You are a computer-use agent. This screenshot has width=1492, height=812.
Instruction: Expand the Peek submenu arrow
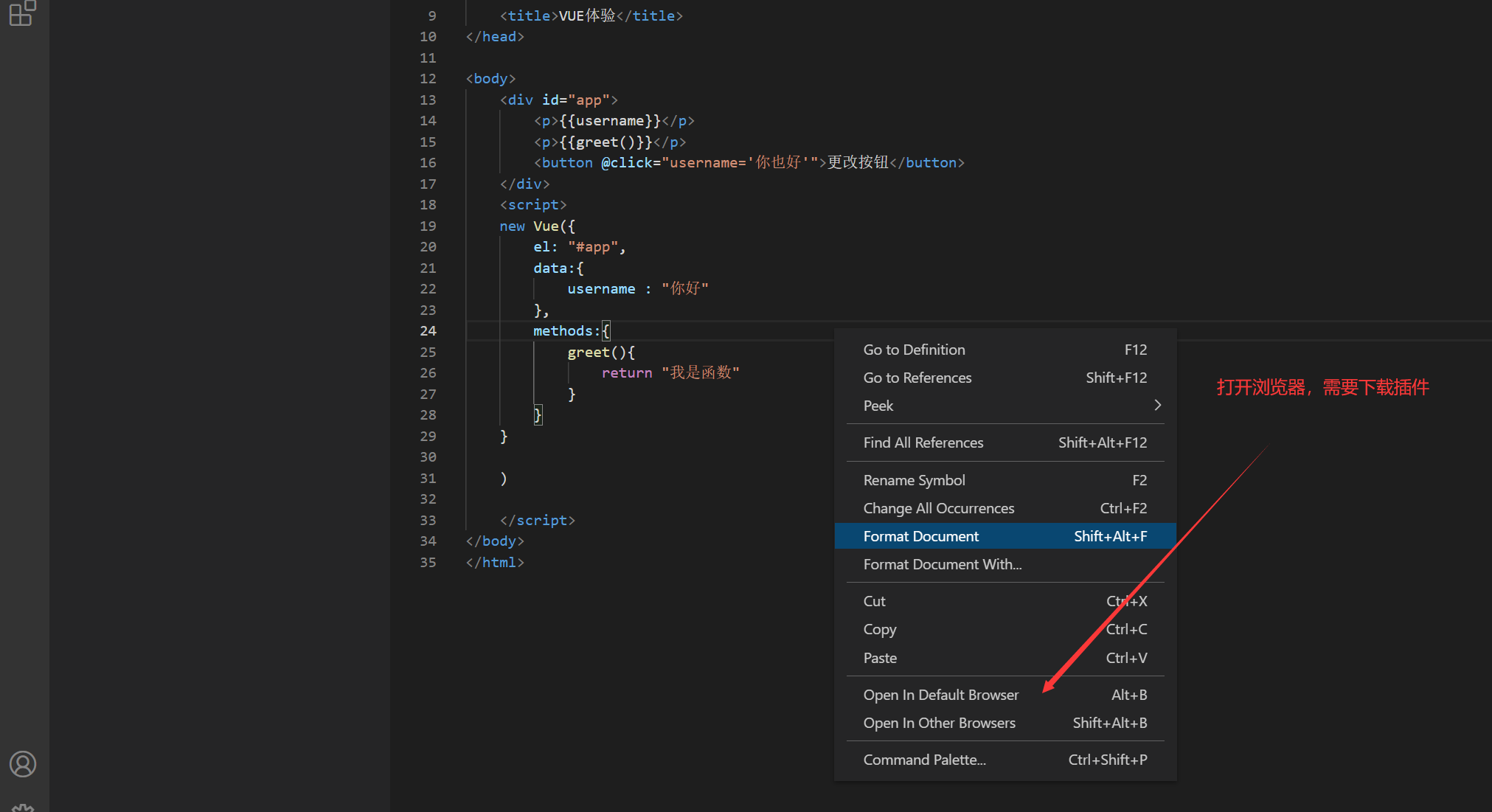tap(1157, 406)
